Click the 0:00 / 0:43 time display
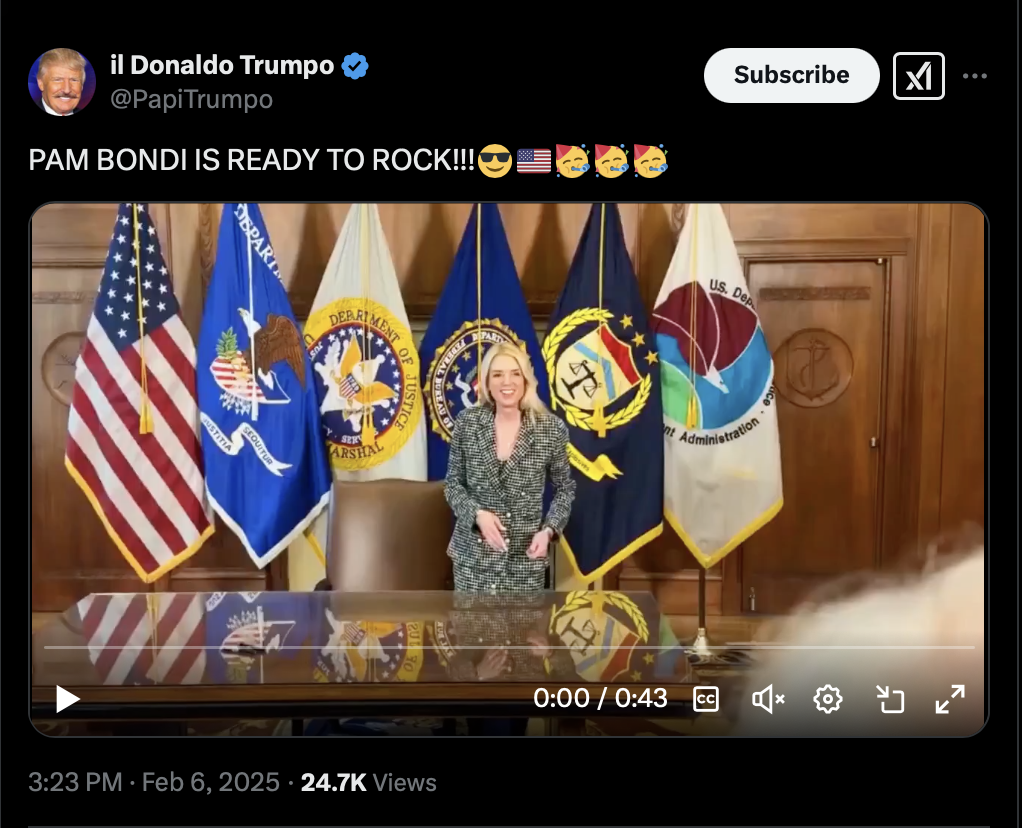The image size is (1022, 828). coord(600,699)
